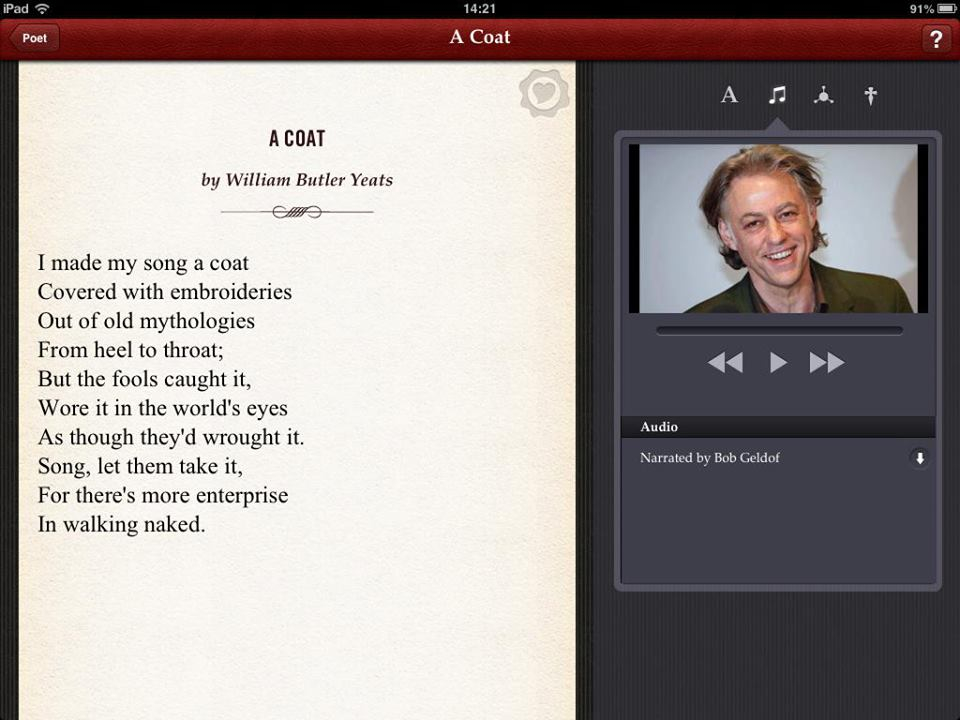960x720 pixels.
Task: Go back using the Poet button
Action: 35,38
